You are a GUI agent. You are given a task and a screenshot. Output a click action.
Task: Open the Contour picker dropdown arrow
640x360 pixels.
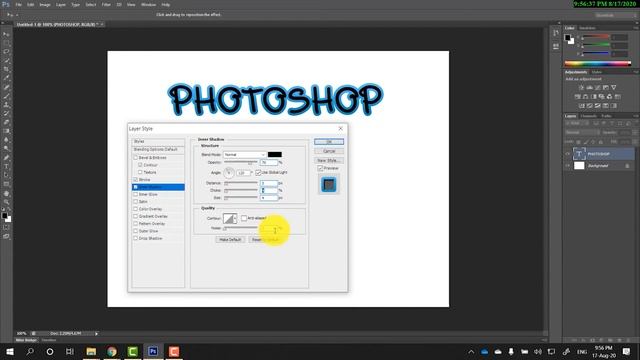(235, 219)
